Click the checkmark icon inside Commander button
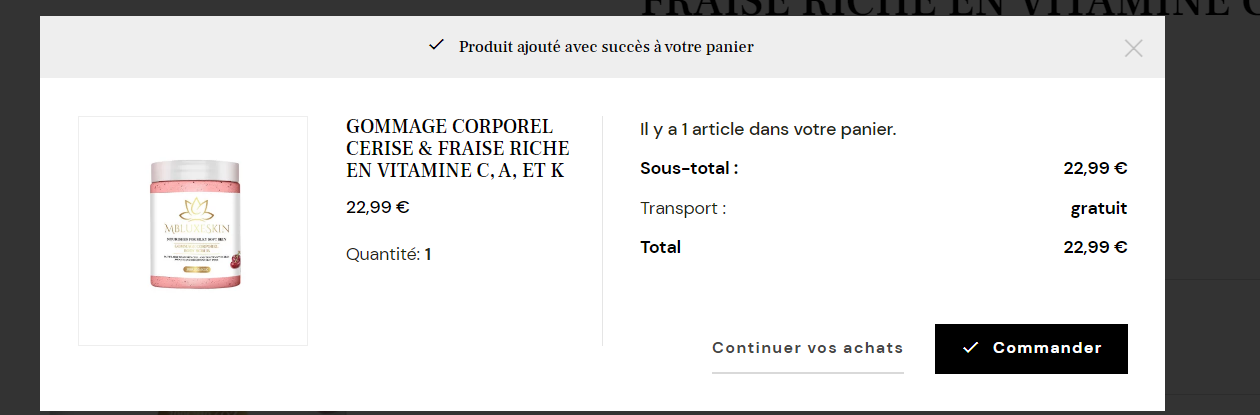Screen dimensions: 1260x415 970,348
